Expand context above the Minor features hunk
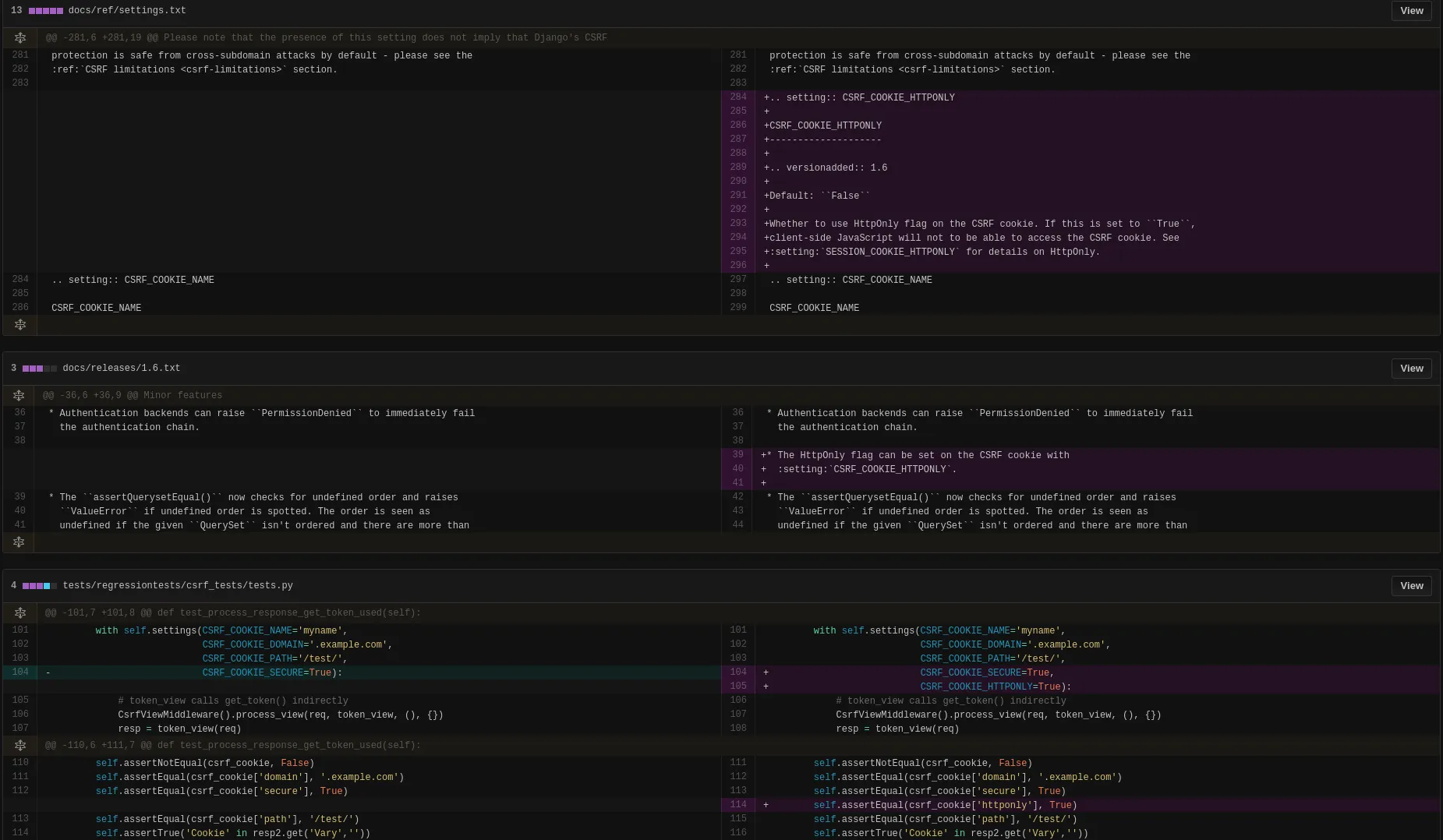Viewport: 1443px width, 840px height. [x=19, y=395]
